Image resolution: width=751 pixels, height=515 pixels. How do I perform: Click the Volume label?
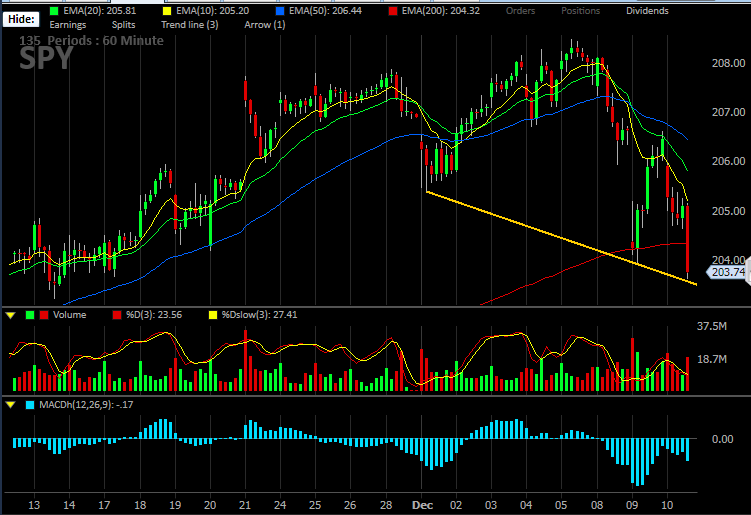(70, 315)
